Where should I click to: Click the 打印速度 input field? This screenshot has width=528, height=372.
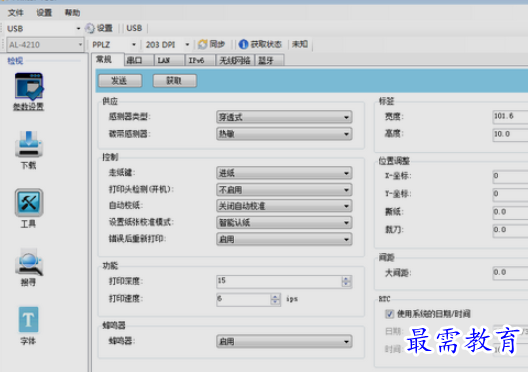pos(243,299)
